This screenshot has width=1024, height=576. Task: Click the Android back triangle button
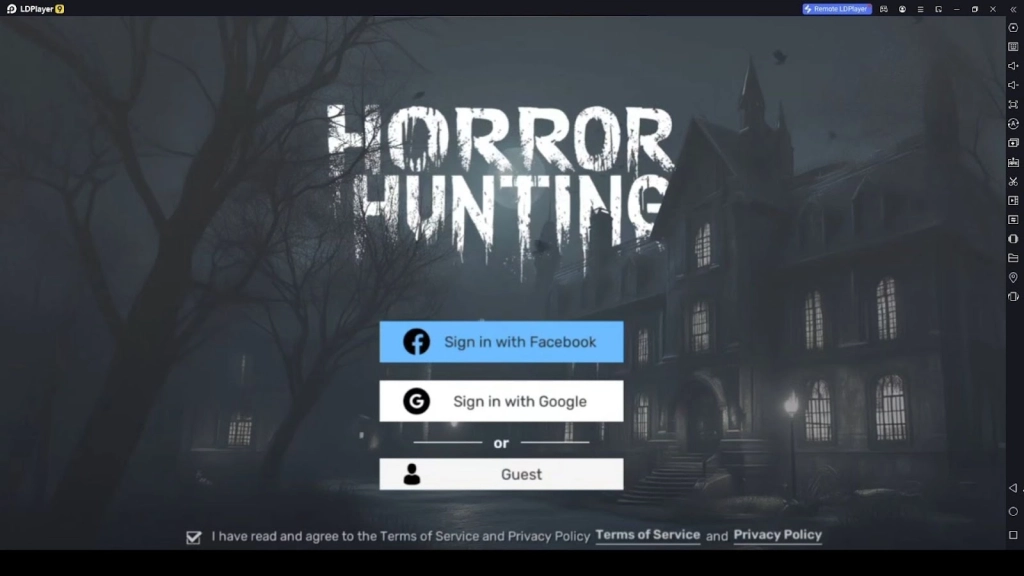pyautogui.click(x=1013, y=488)
